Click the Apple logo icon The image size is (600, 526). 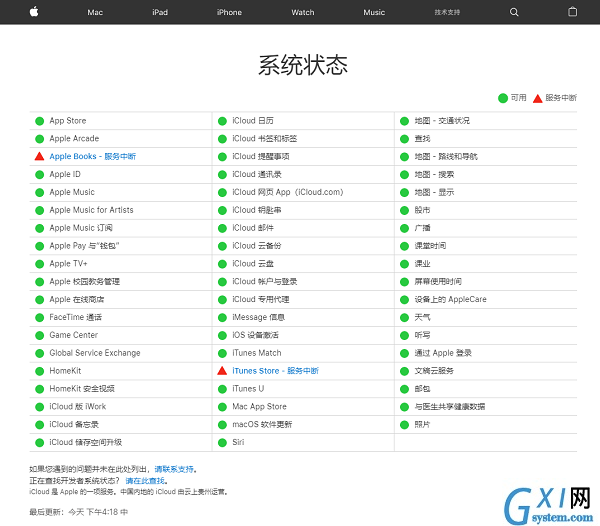(x=34, y=12)
